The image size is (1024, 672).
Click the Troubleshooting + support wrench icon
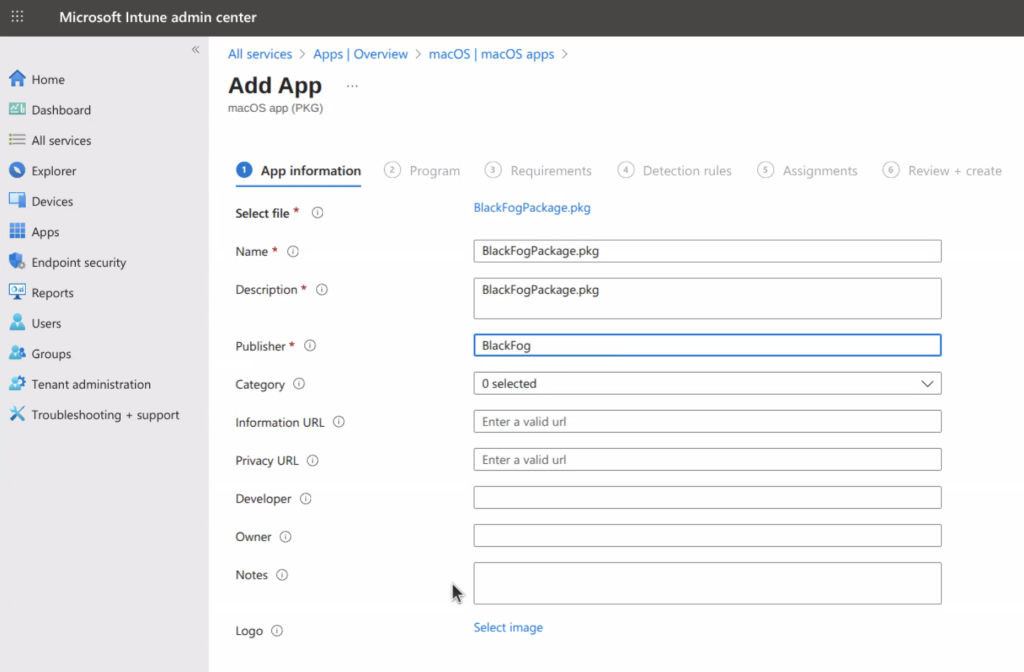click(18, 414)
